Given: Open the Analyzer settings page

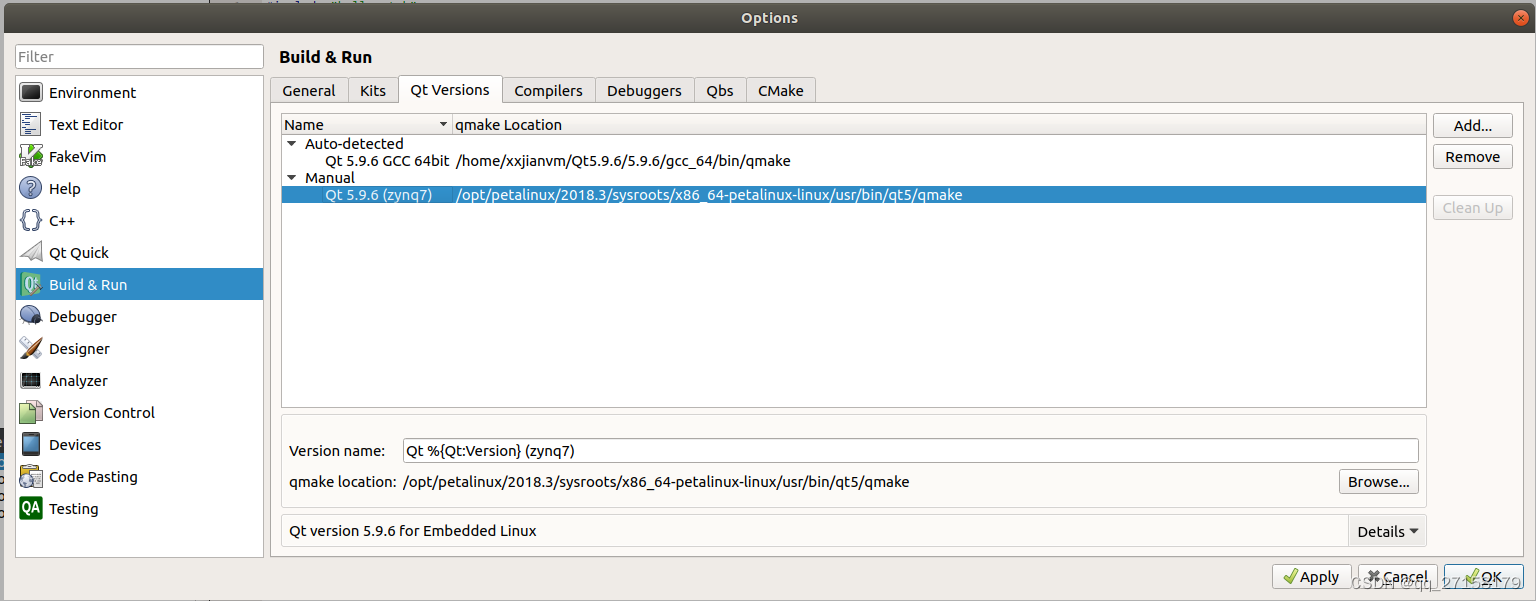Looking at the screenshot, I should point(30,380).
